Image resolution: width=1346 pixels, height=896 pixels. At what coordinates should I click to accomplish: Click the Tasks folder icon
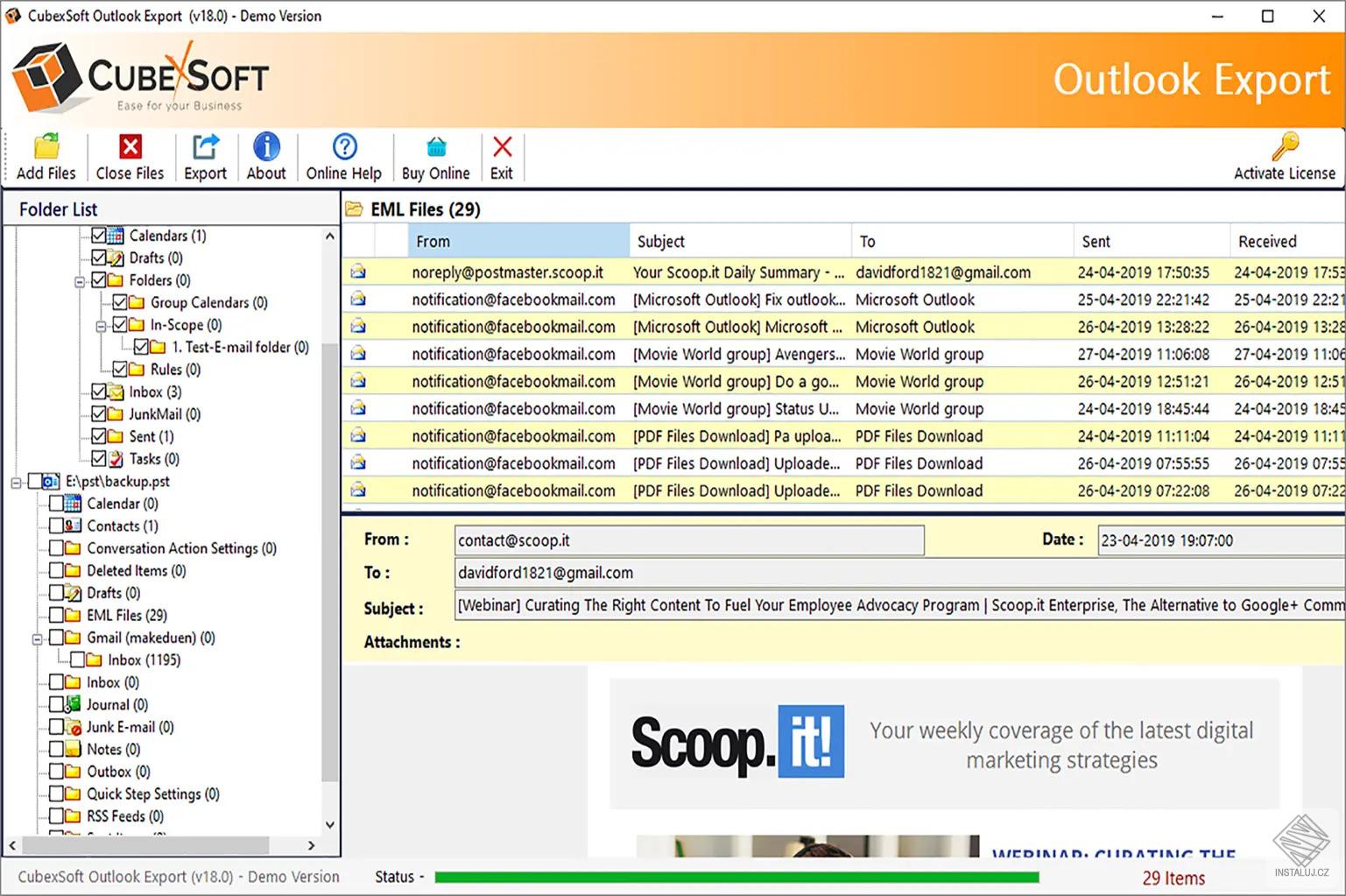click(116, 459)
